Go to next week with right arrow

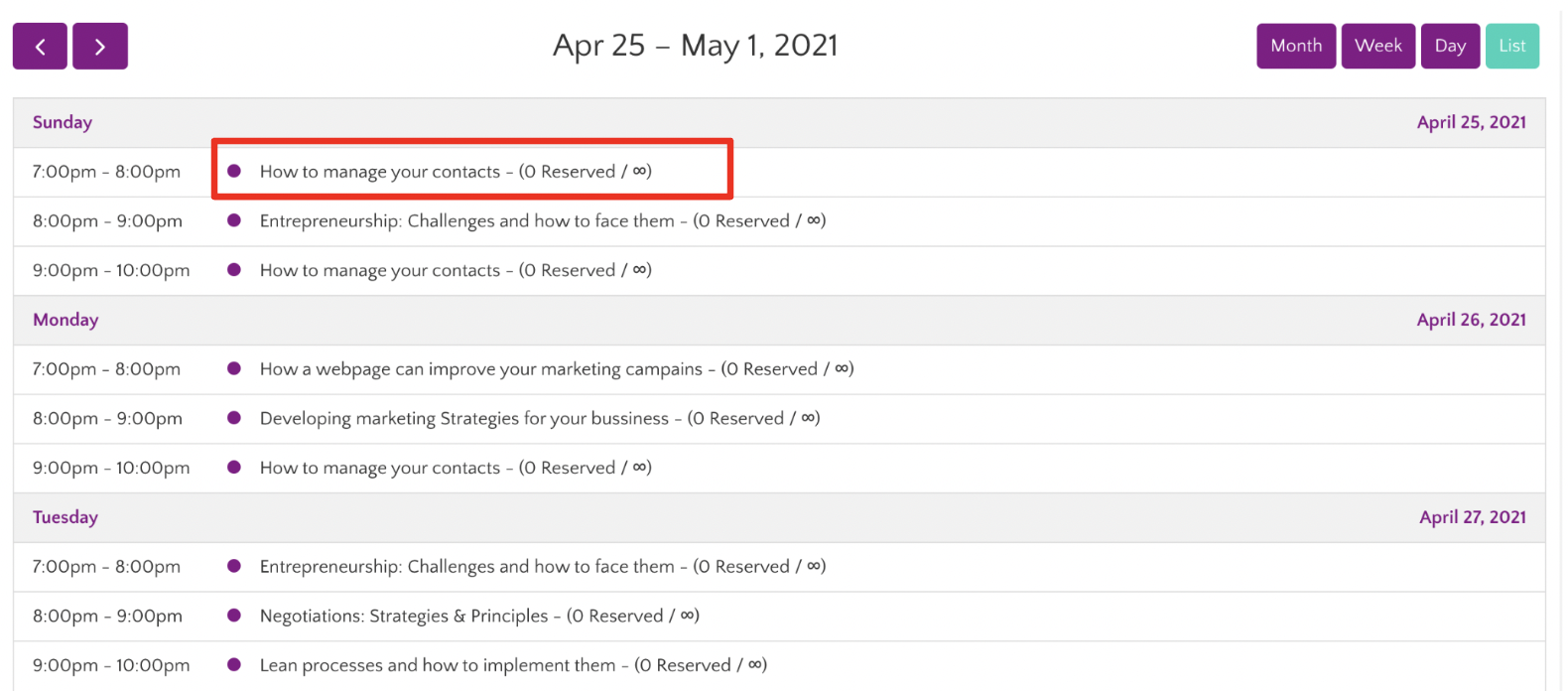point(100,47)
